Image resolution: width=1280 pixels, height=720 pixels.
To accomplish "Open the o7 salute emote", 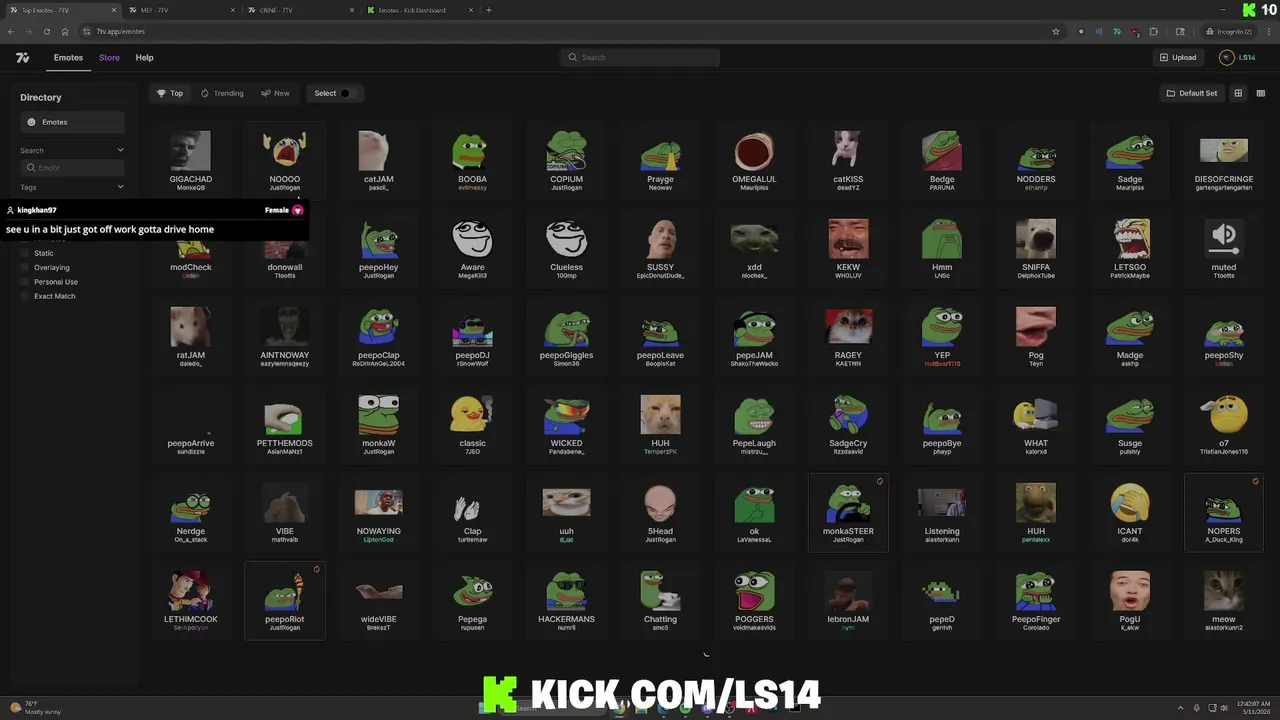I will (x=1224, y=424).
